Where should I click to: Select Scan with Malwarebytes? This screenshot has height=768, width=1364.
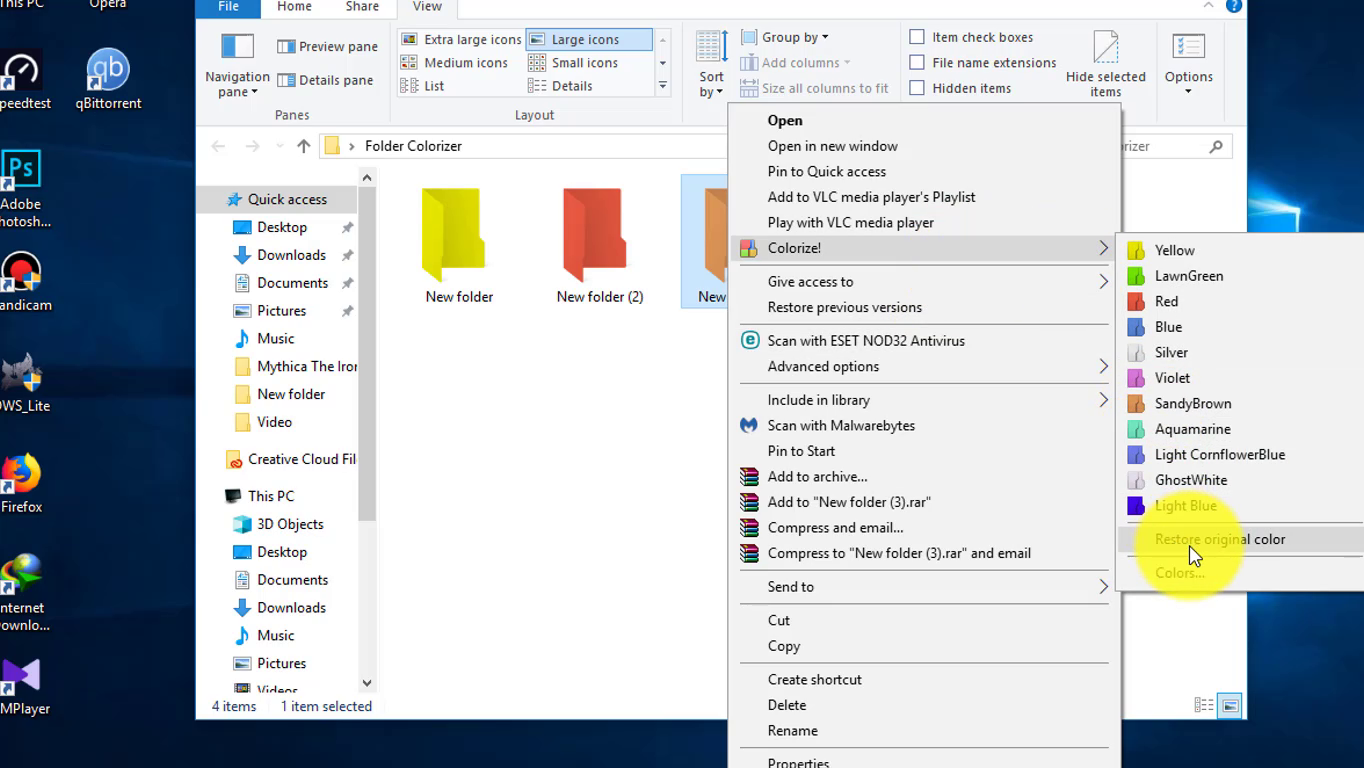click(x=841, y=425)
